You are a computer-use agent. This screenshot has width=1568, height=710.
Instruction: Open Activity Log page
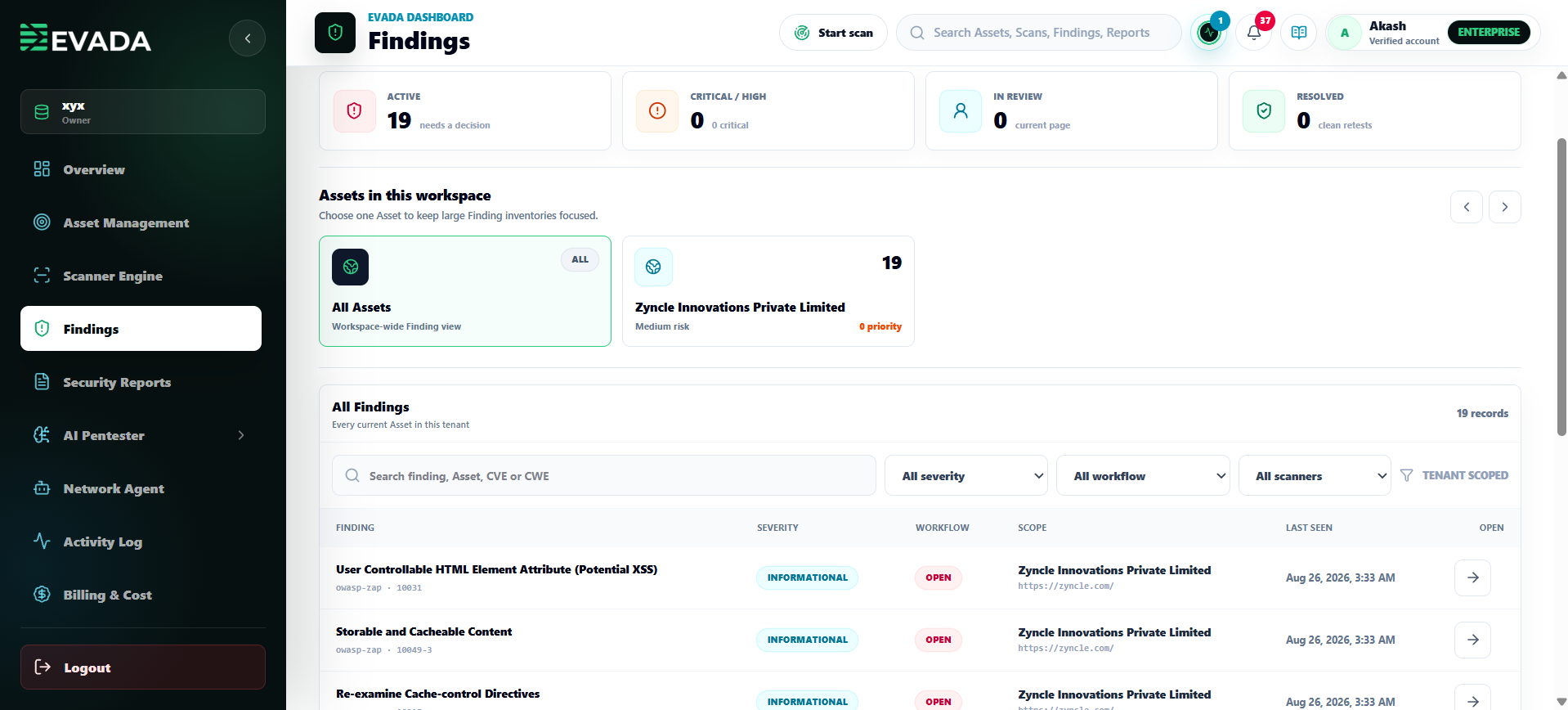click(141, 541)
